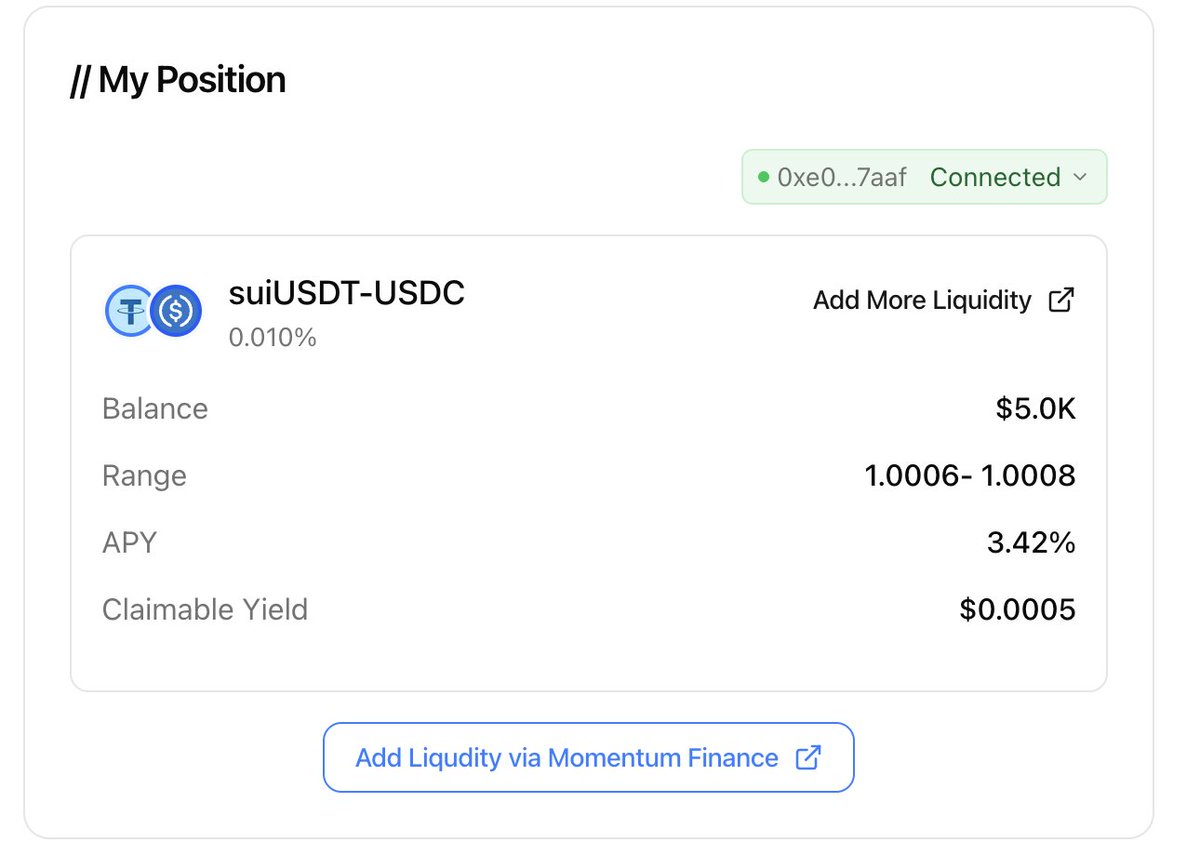Click the 0.010% fee tier text
1200x856 pixels.
tap(273, 338)
